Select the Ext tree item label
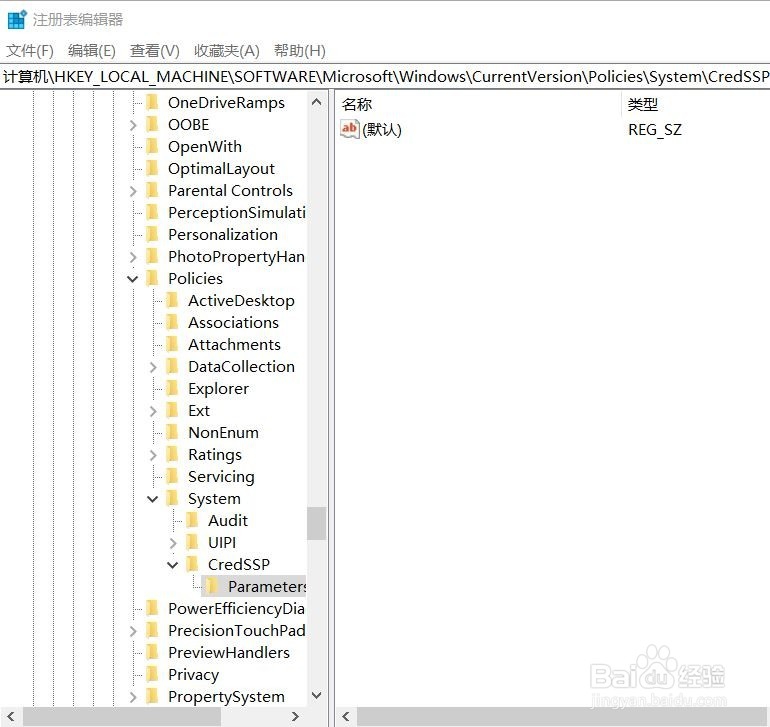Screen dimensions: 770x727 coord(199,411)
